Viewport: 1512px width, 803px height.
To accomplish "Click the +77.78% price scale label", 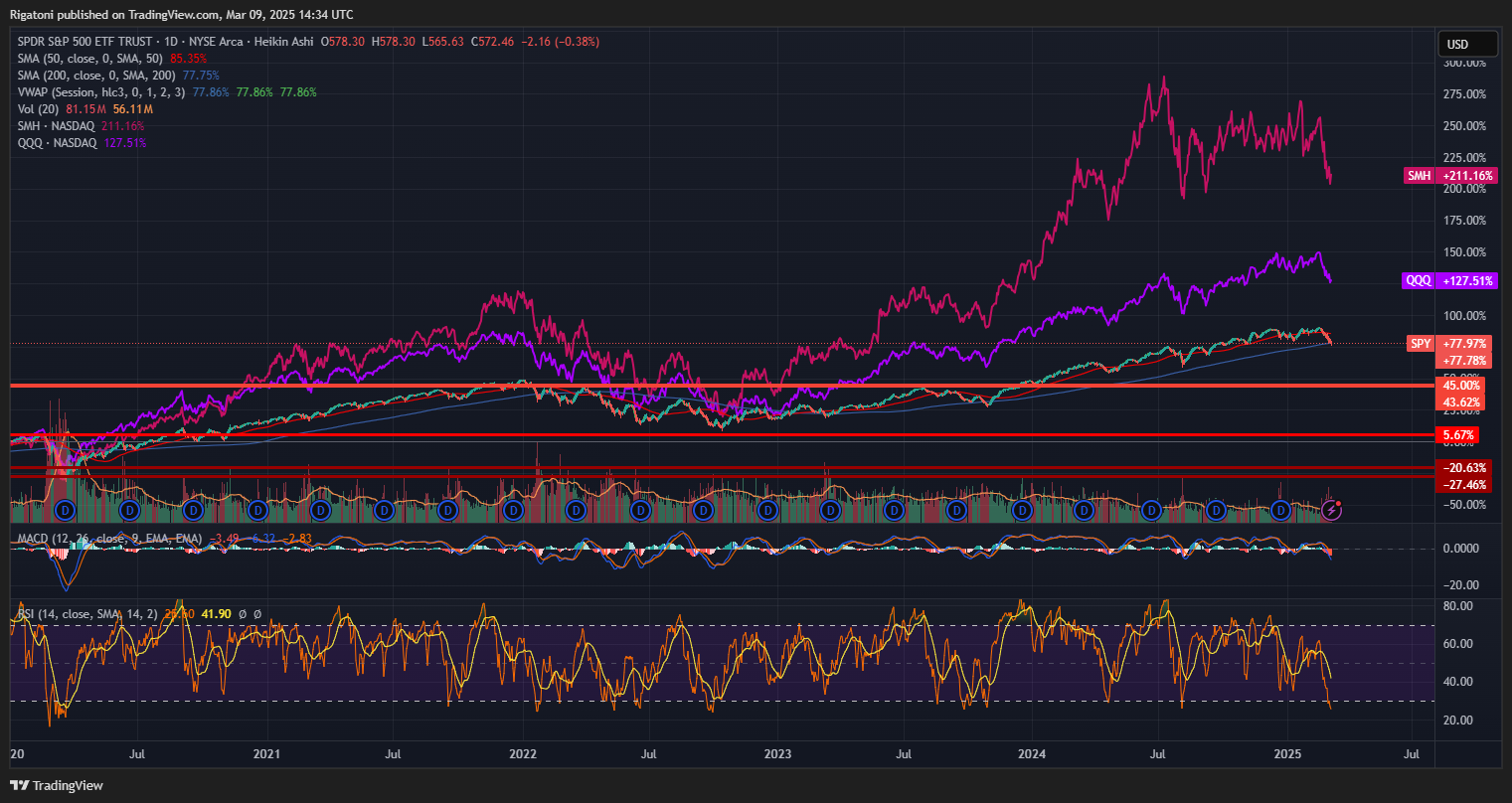I will [1463, 360].
